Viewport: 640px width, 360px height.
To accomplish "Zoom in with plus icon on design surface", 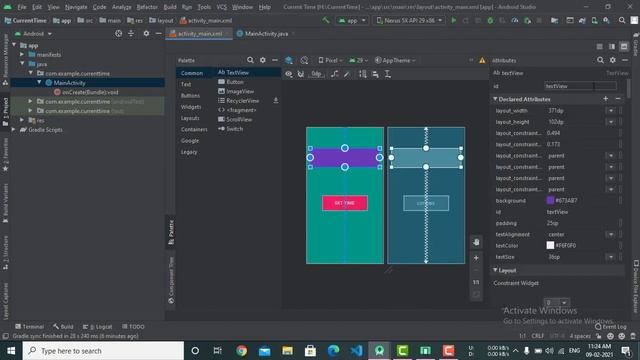I will coord(476,258).
